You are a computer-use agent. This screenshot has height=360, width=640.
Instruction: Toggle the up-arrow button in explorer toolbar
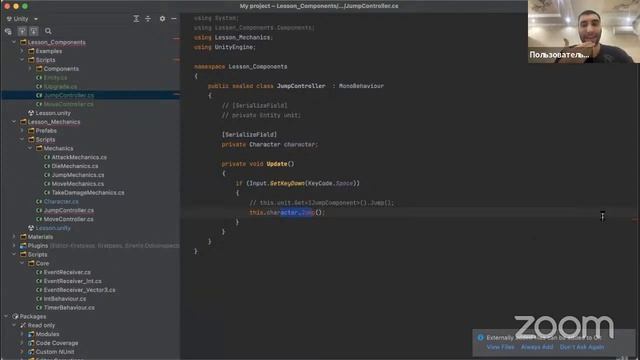click(x=22, y=31)
